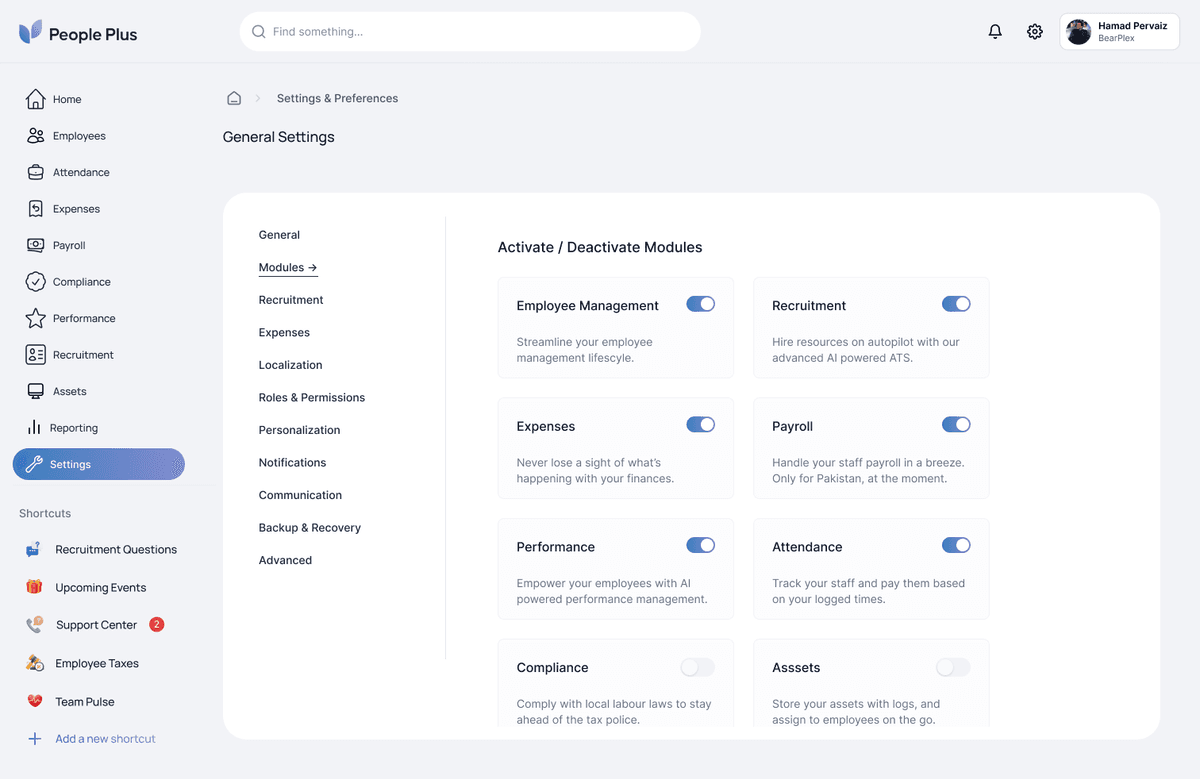Switch to the Roles & Permissions tab
The height and width of the screenshot is (779, 1200).
[x=311, y=397]
